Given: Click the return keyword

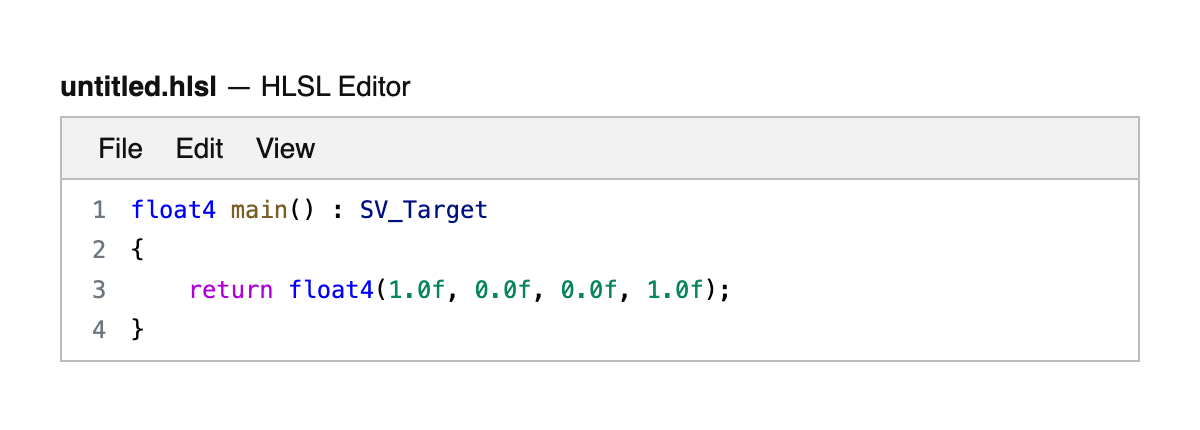Looking at the screenshot, I should (x=231, y=290).
